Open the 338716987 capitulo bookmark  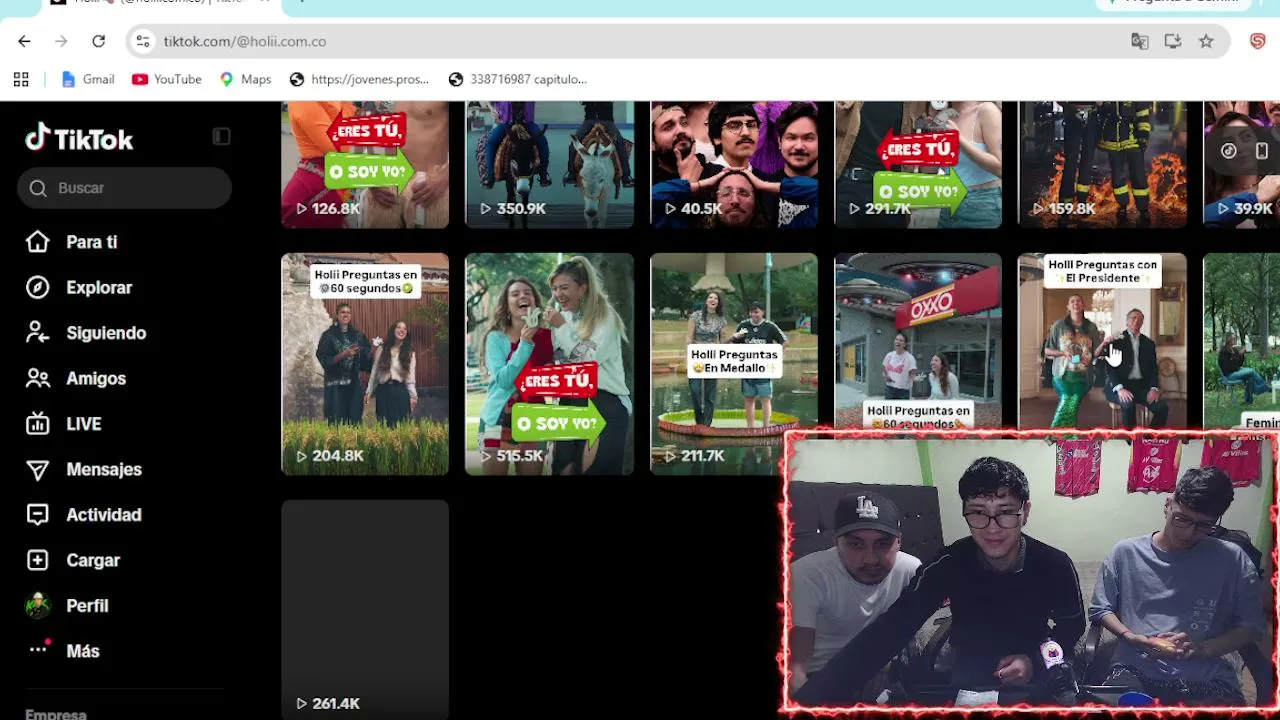pyautogui.click(x=518, y=79)
